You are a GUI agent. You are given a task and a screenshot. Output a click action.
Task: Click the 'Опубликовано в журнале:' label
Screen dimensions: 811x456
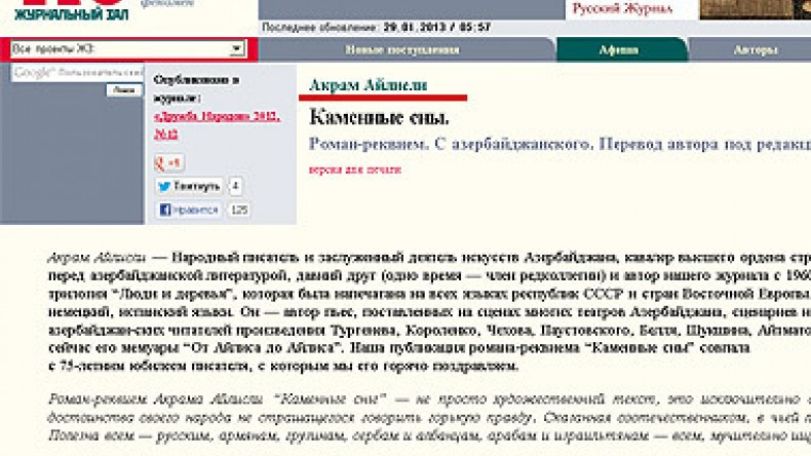coord(196,89)
